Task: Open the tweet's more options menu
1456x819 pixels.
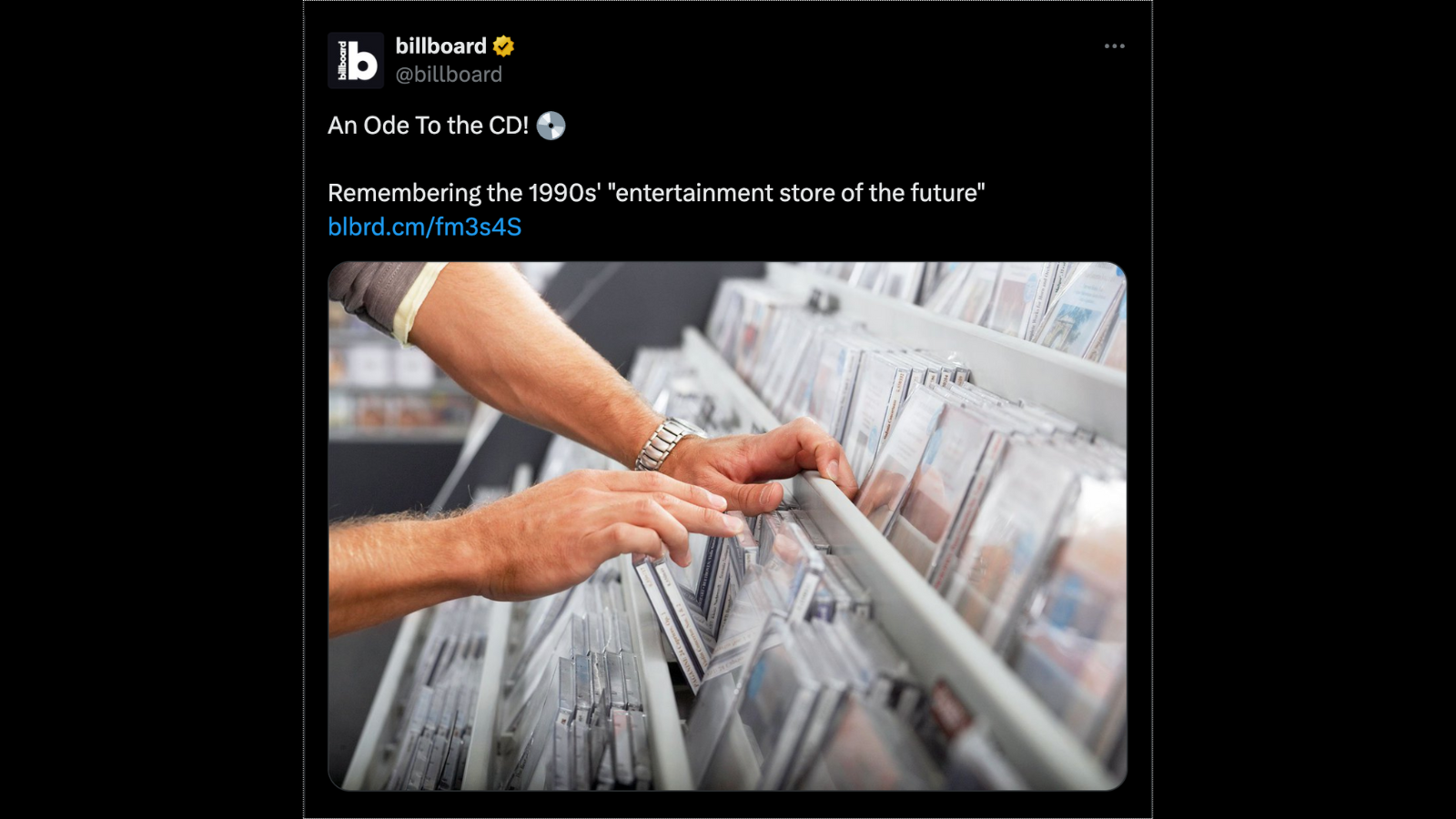Action: tap(1114, 46)
